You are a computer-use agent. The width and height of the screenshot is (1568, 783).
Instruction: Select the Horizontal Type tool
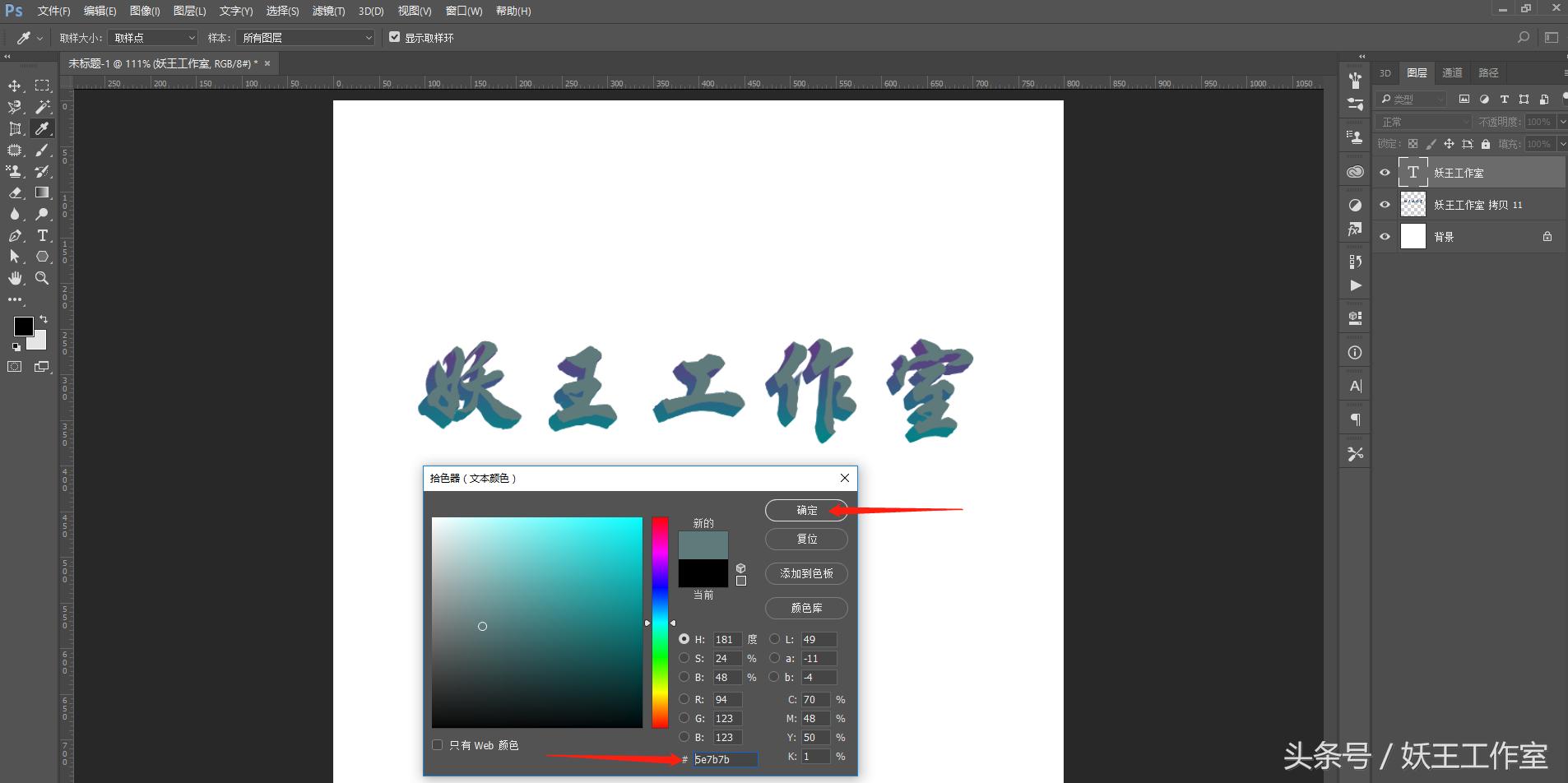click(43, 235)
